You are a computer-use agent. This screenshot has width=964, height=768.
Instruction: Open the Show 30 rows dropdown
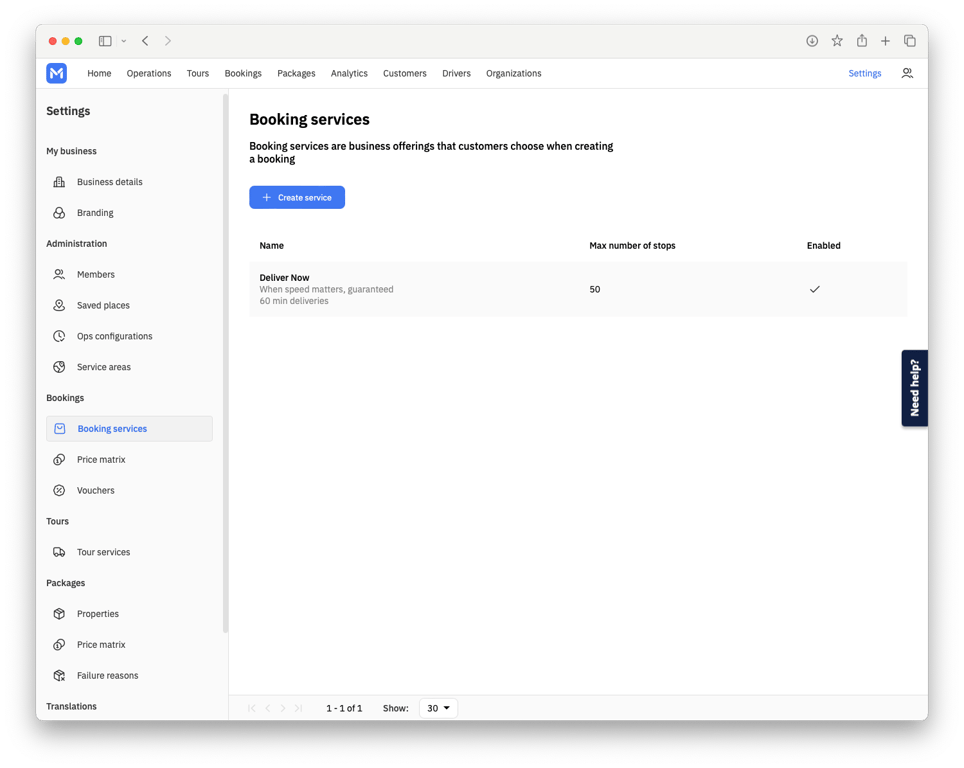pyautogui.click(x=438, y=708)
